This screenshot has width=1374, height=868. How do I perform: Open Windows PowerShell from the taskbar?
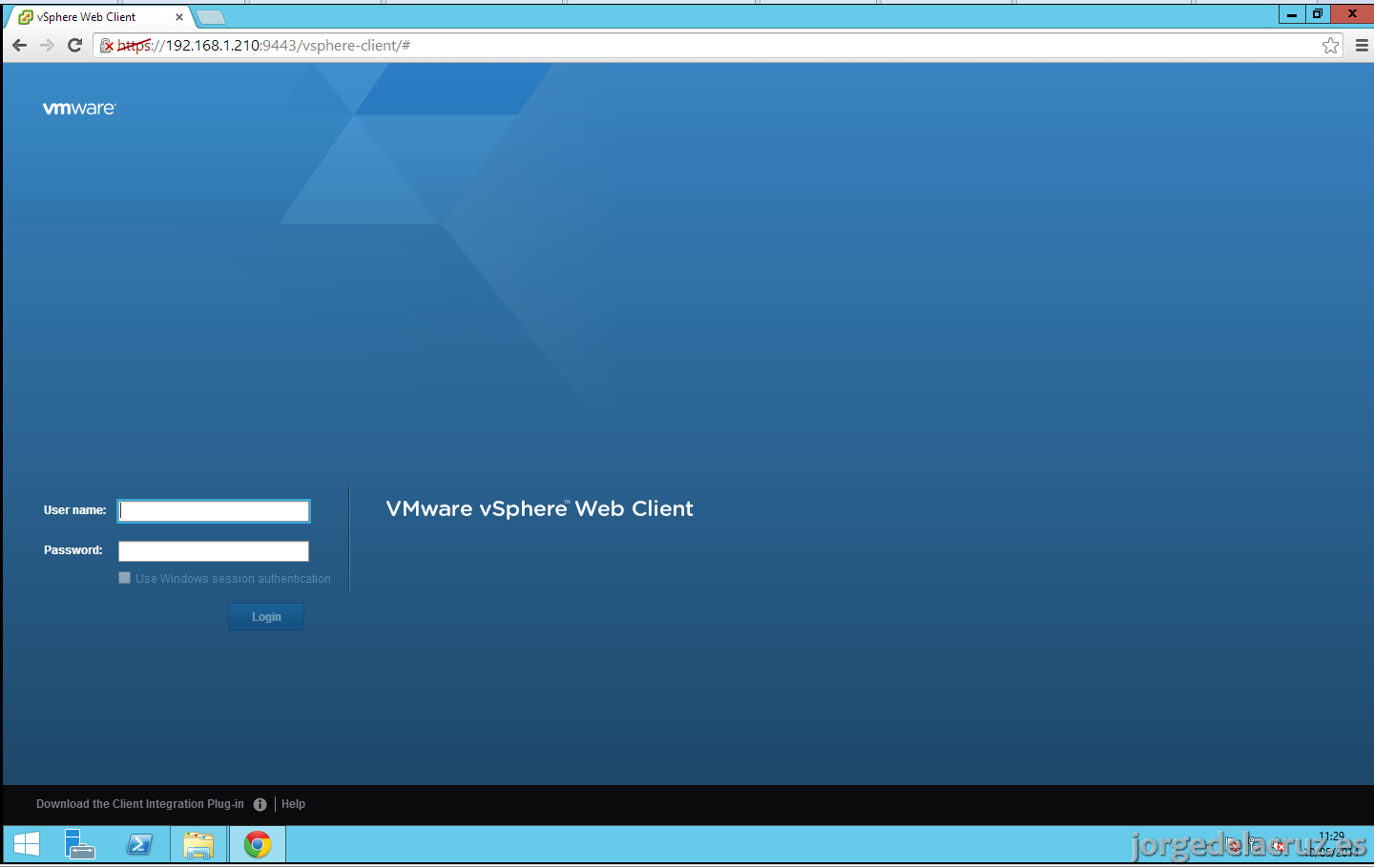click(x=139, y=844)
